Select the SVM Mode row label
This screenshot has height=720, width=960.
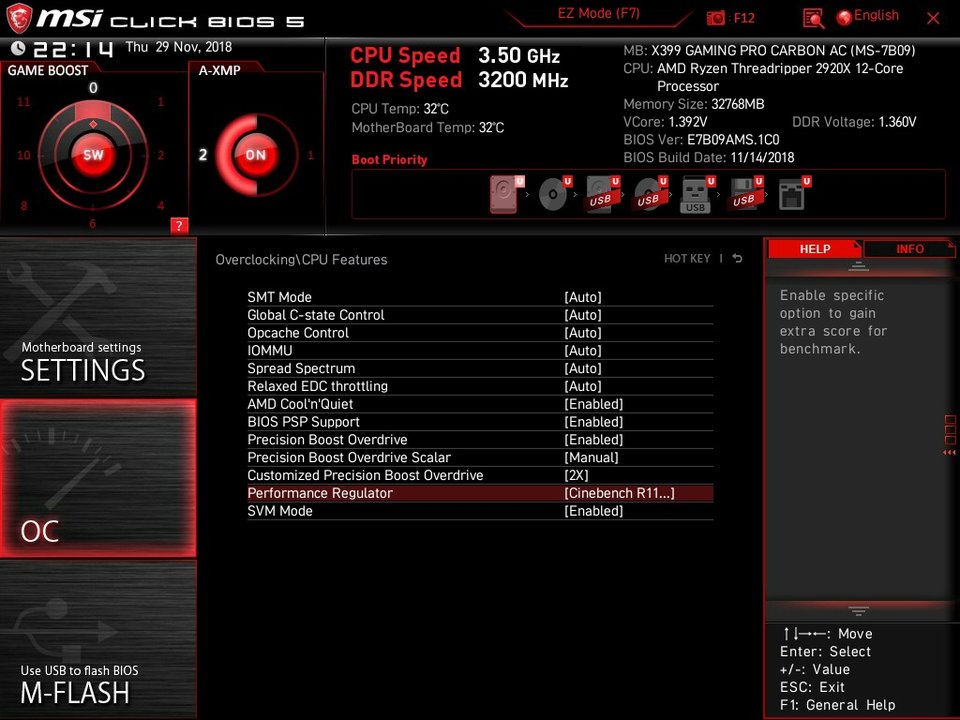(x=280, y=510)
